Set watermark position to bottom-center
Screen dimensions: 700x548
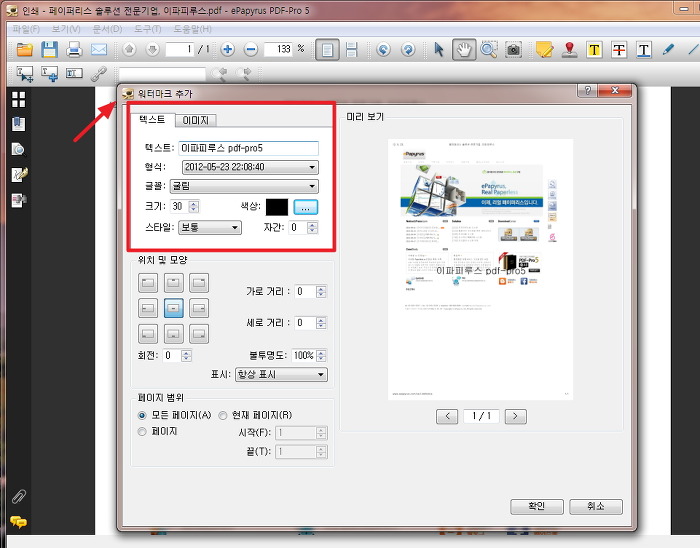pos(174,334)
